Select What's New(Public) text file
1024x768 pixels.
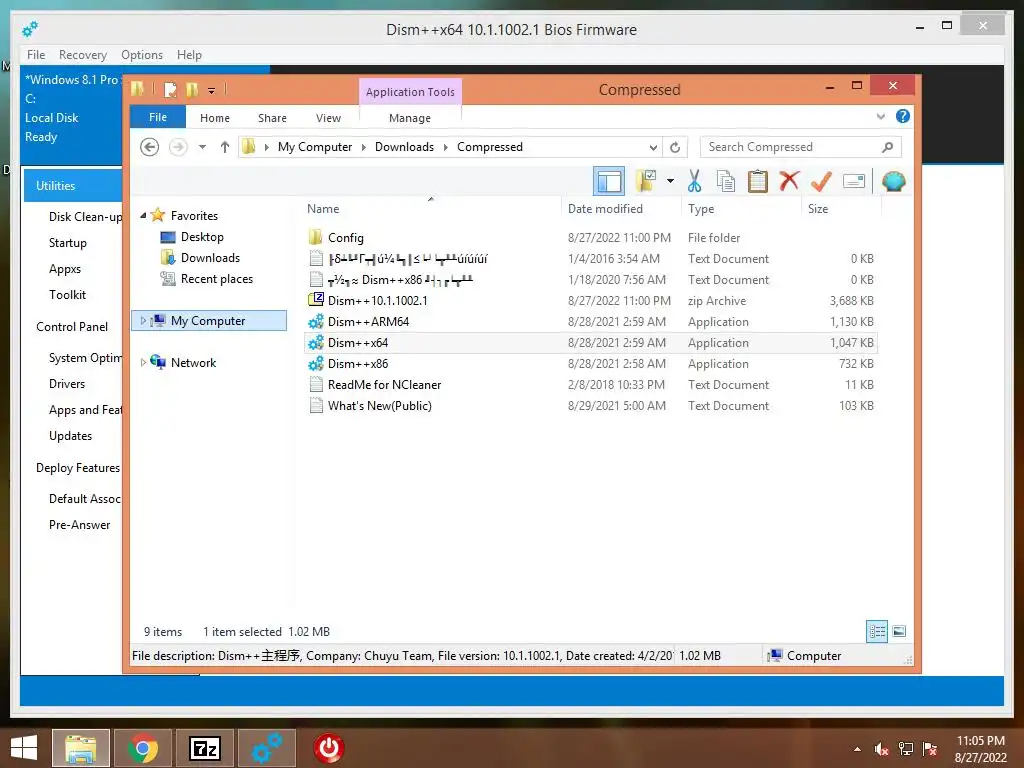pos(590,406)
